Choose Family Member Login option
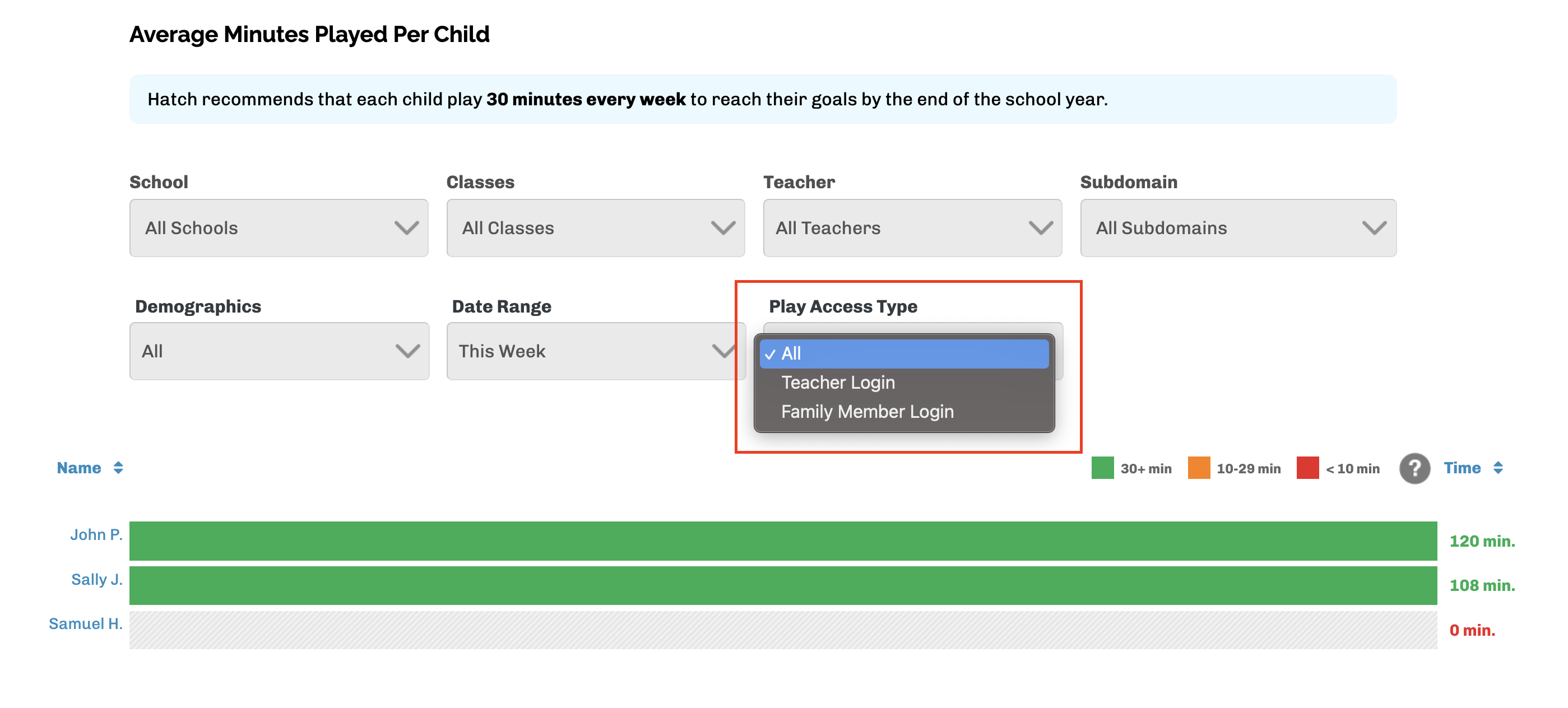Viewport: 1568px width, 708px height. pyautogui.click(x=867, y=411)
